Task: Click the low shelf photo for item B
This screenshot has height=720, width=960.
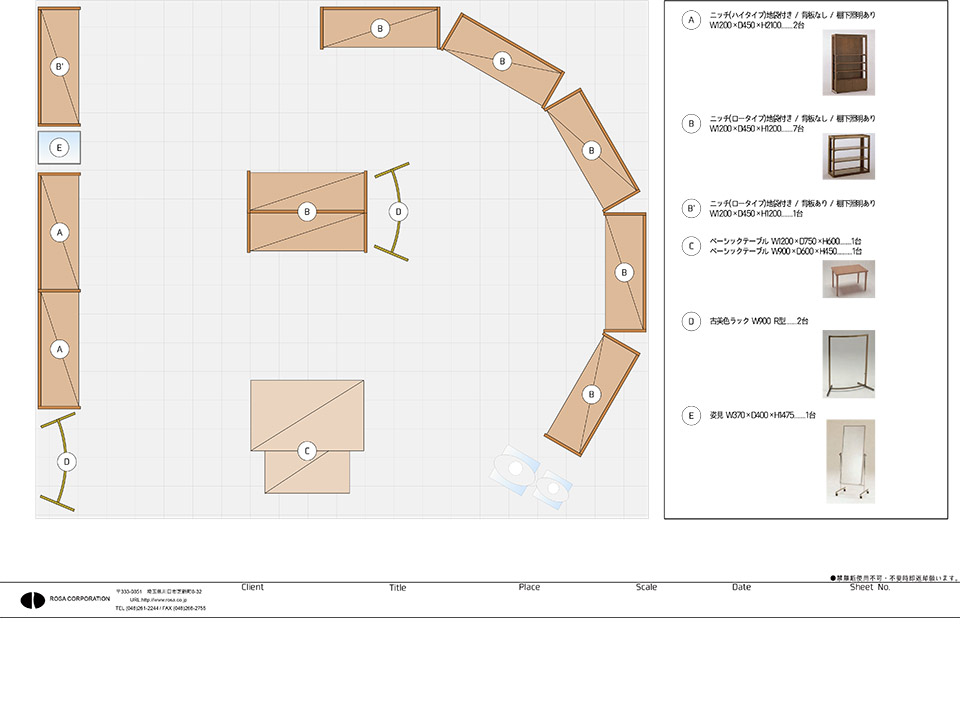Action: pyautogui.click(x=847, y=156)
